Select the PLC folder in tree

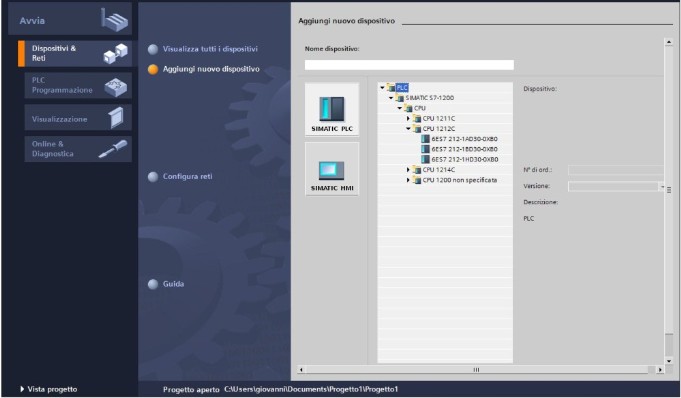tap(402, 88)
